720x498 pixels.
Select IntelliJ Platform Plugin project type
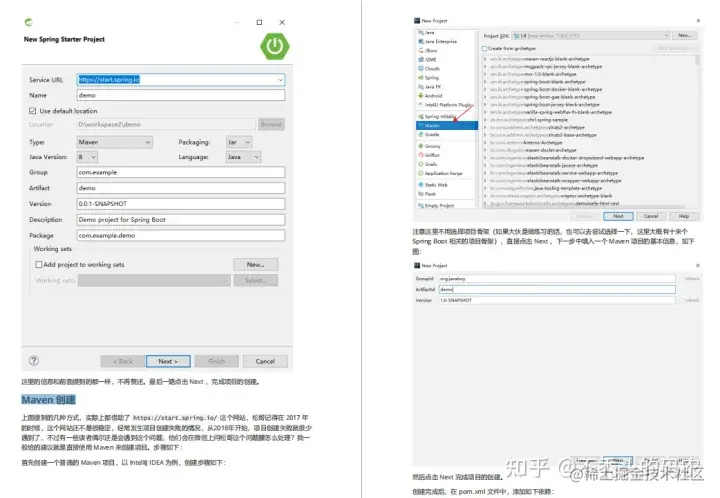click(445, 105)
